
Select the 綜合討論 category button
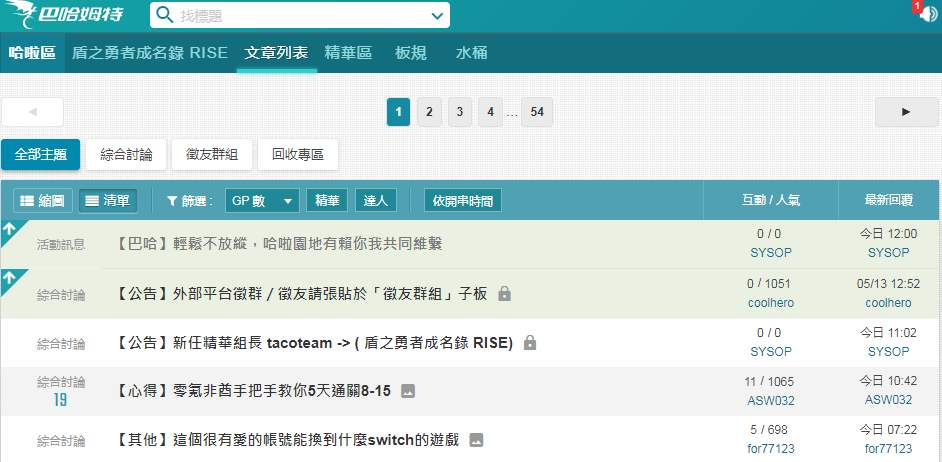126,154
